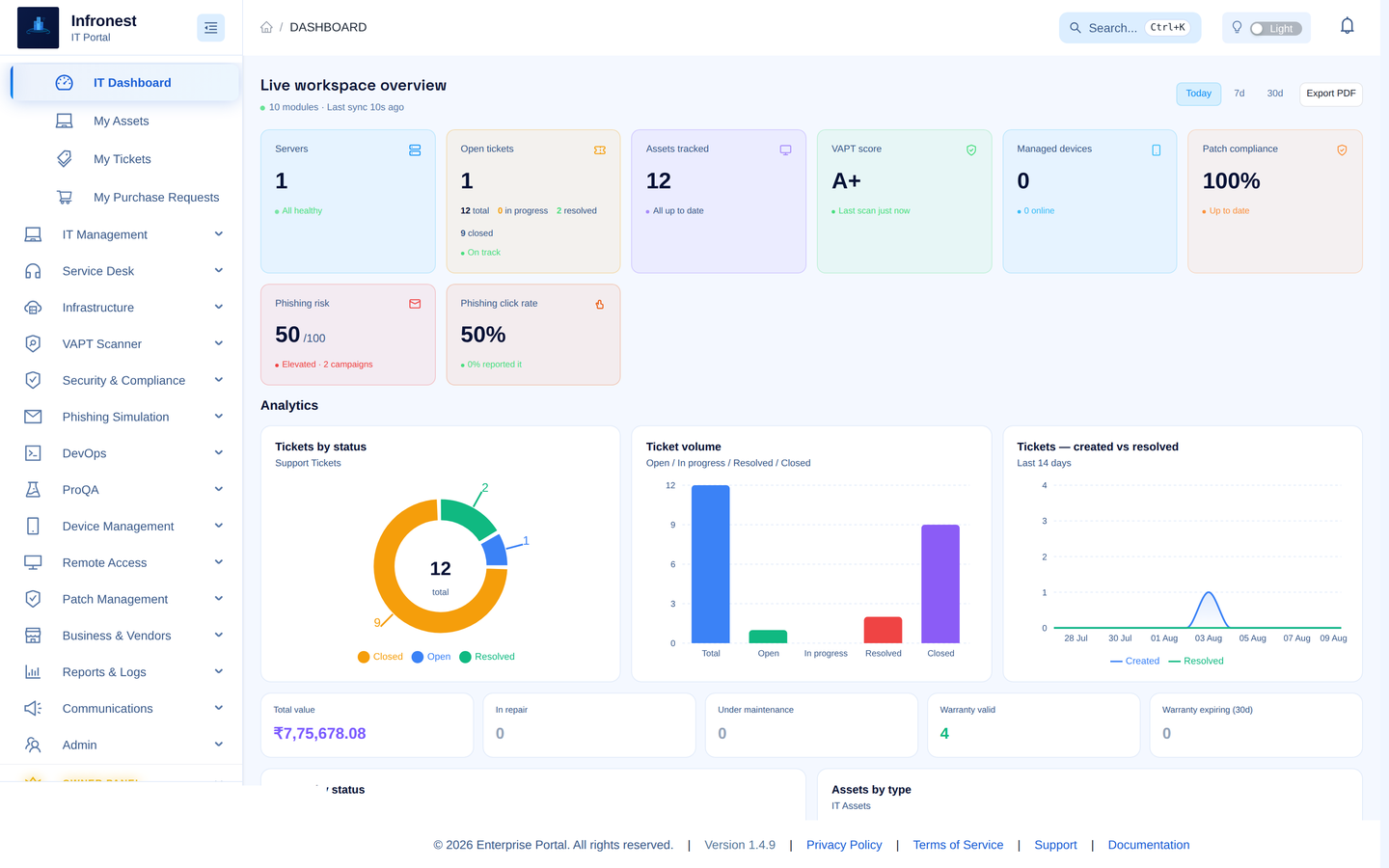Toggle Resolved line in tickets chart legend
Image resolution: width=1389 pixels, height=868 pixels.
(x=1196, y=662)
